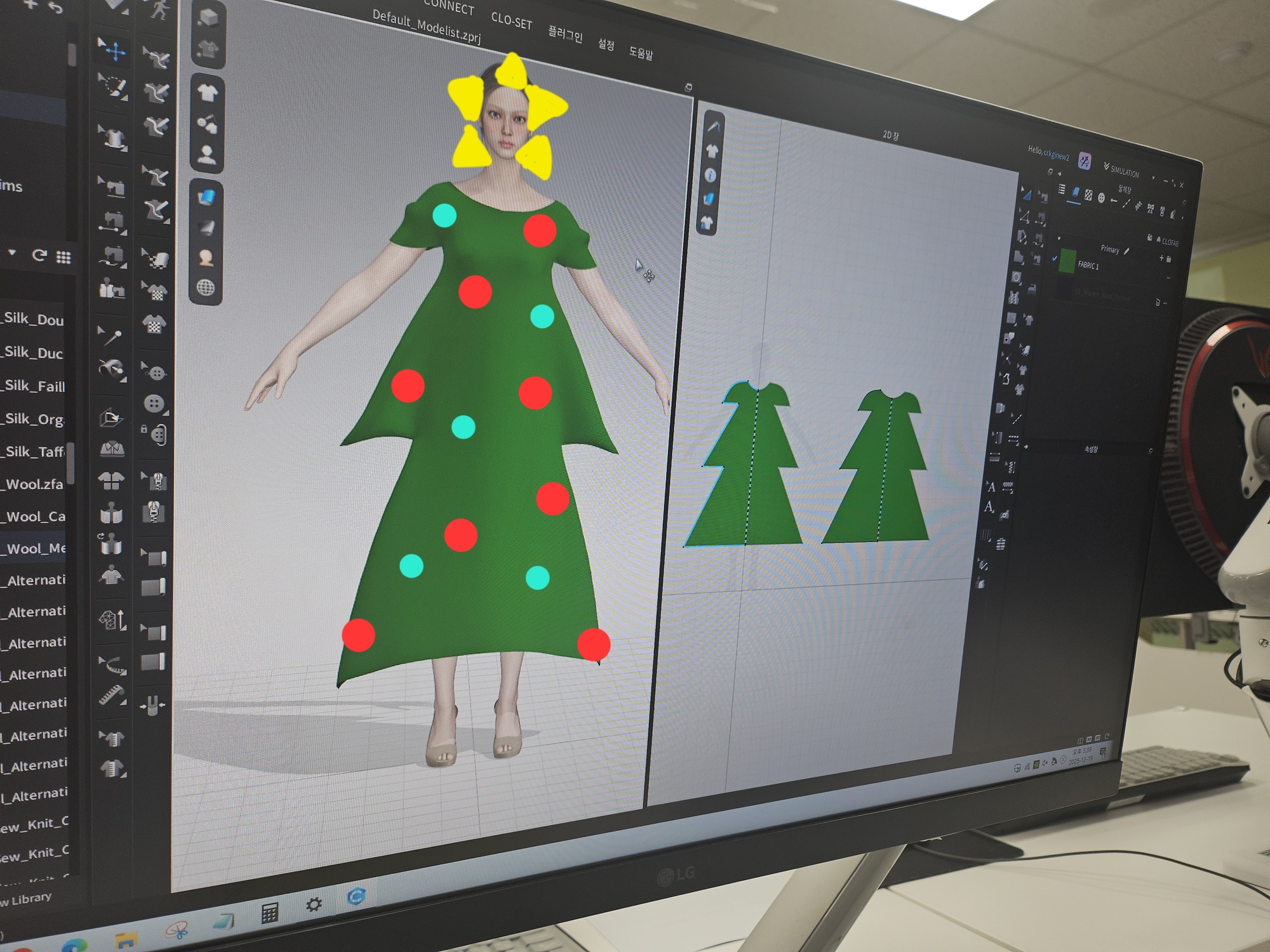Open the library dropdown arrow beside the refresh icon
This screenshot has height=952, width=1270.
coord(13,253)
